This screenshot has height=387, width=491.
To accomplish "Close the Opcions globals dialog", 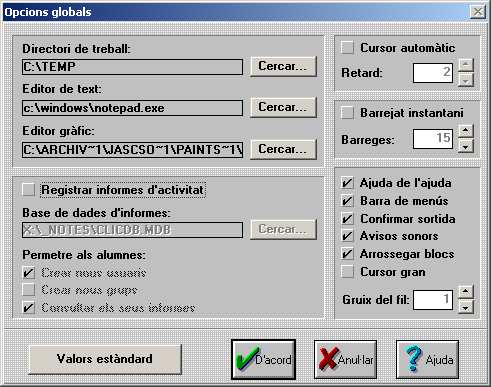I will [x=478, y=12].
